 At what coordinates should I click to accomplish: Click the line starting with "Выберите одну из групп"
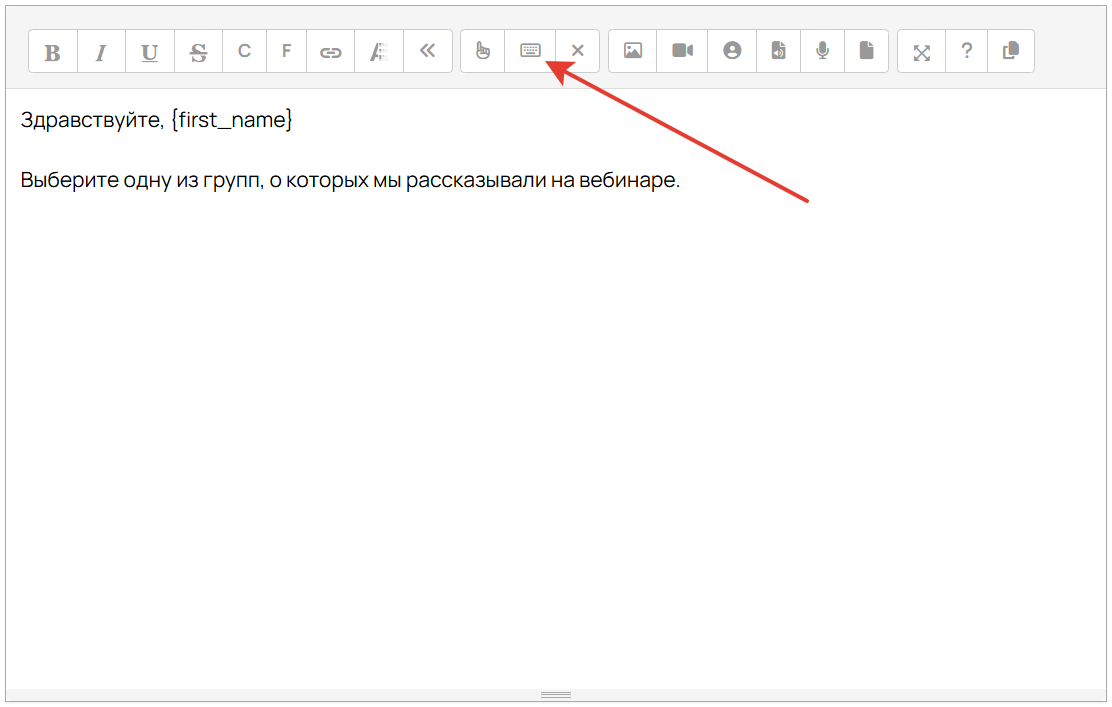tap(350, 180)
